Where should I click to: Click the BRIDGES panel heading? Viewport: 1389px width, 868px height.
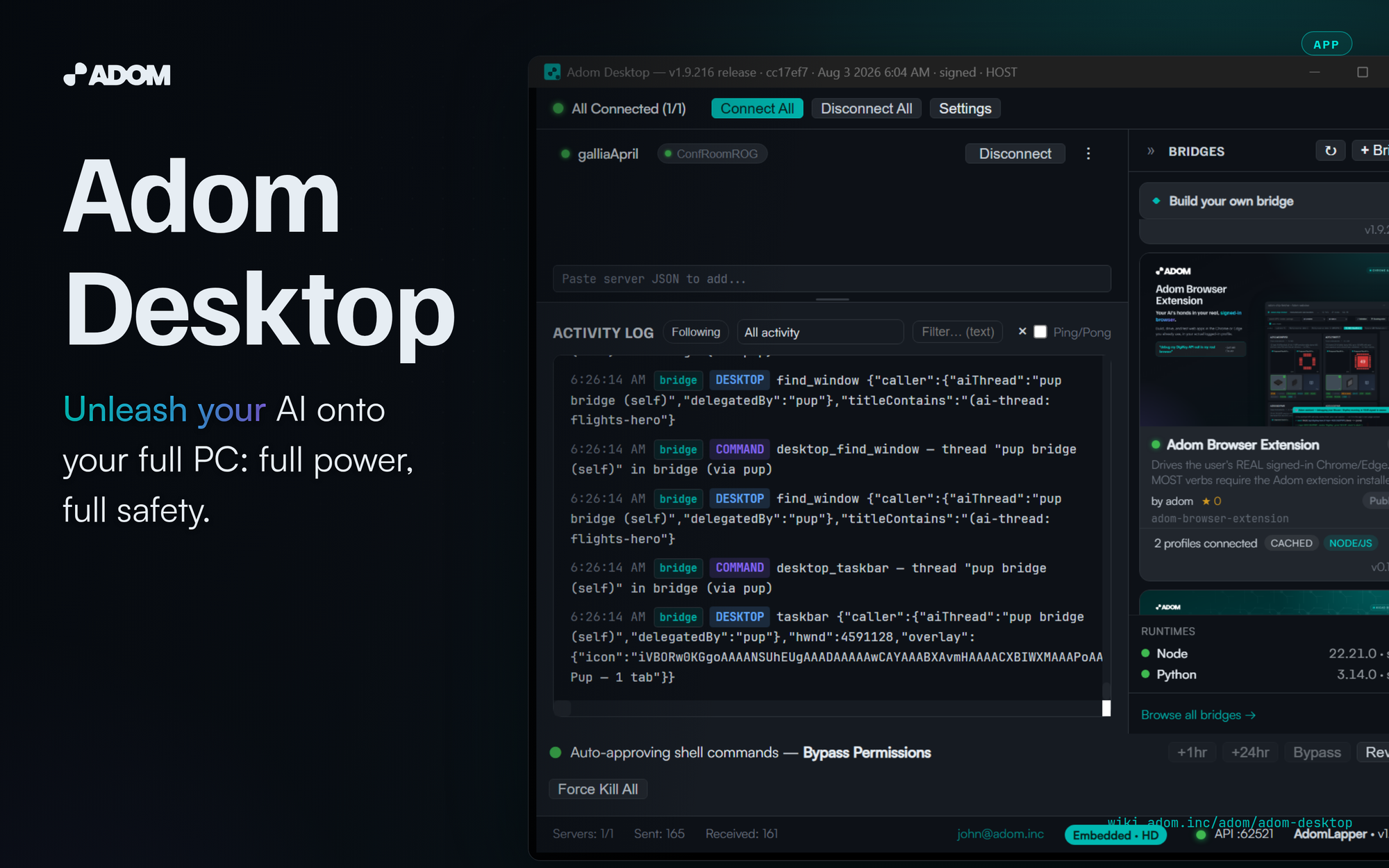[x=1197, y=151]
